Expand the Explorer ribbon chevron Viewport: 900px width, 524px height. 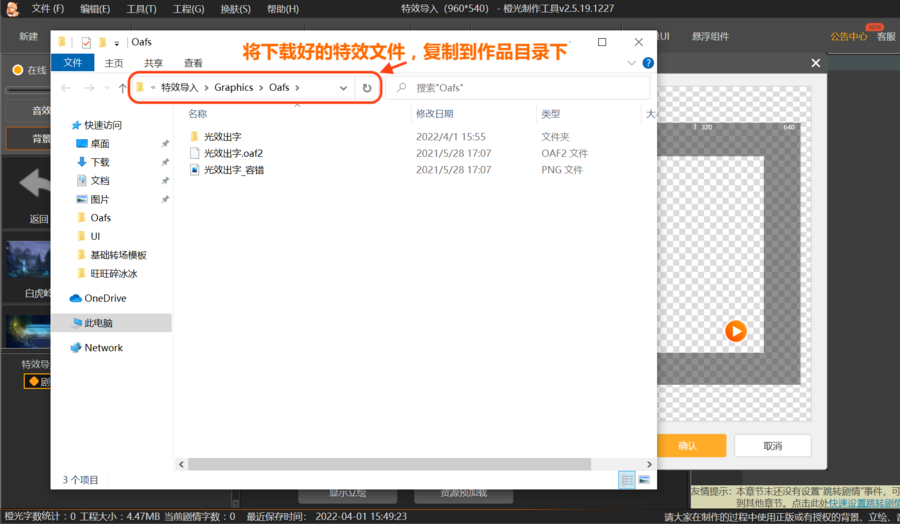coord(631,63)
